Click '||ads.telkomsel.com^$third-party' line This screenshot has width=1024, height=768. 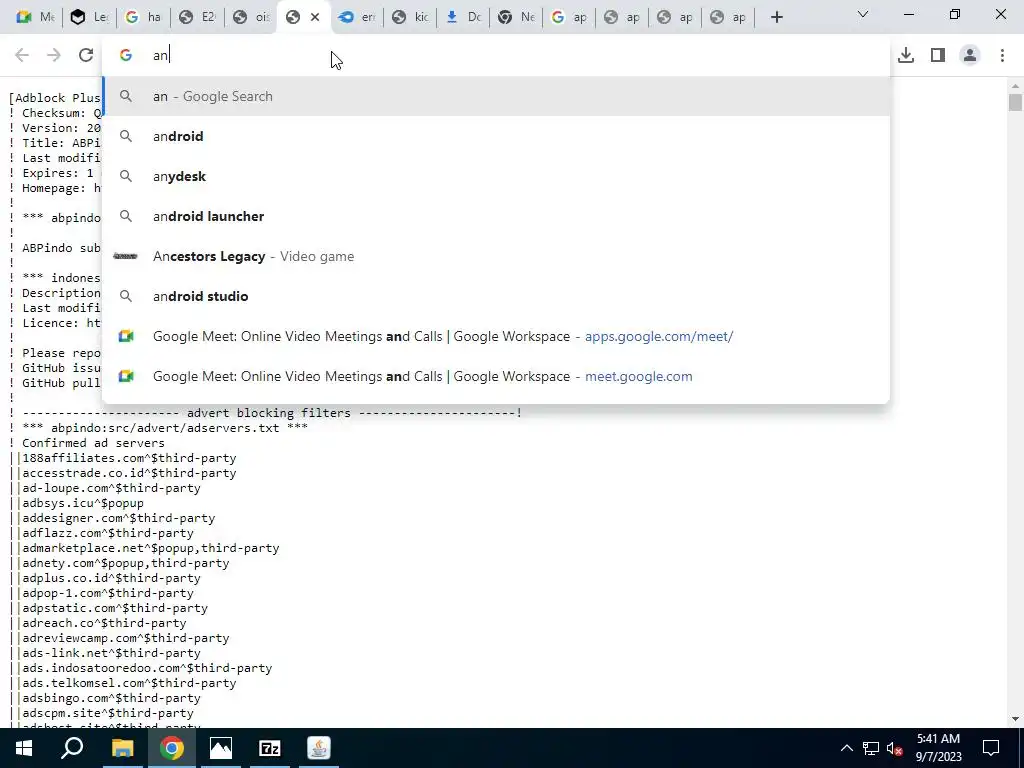[x=123, y=683]
